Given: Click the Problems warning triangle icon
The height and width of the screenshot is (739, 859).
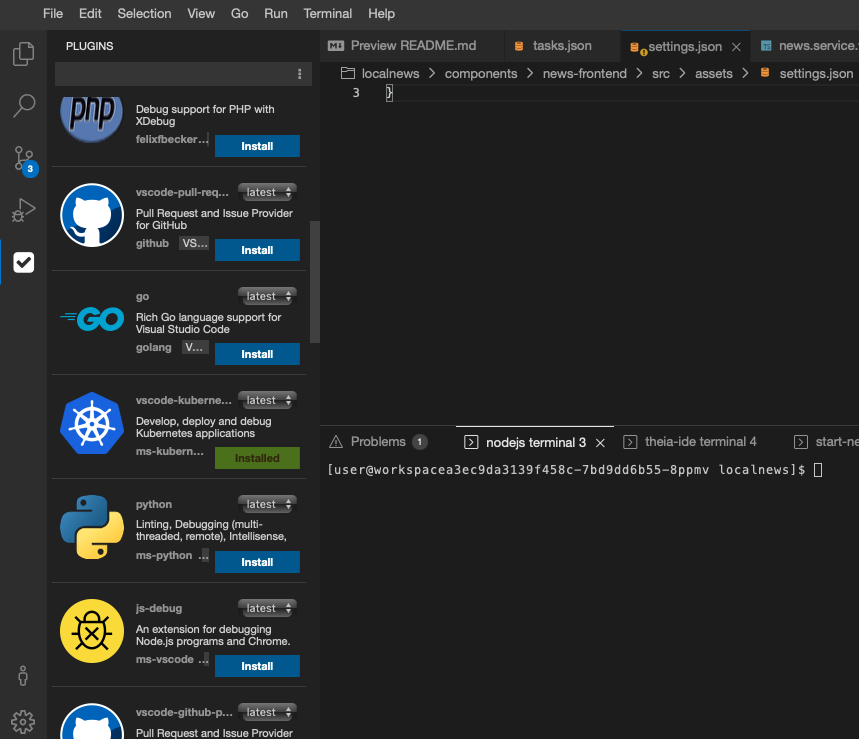Looking at the screenshot, I should pyautogui.click(x=336, y=442).
